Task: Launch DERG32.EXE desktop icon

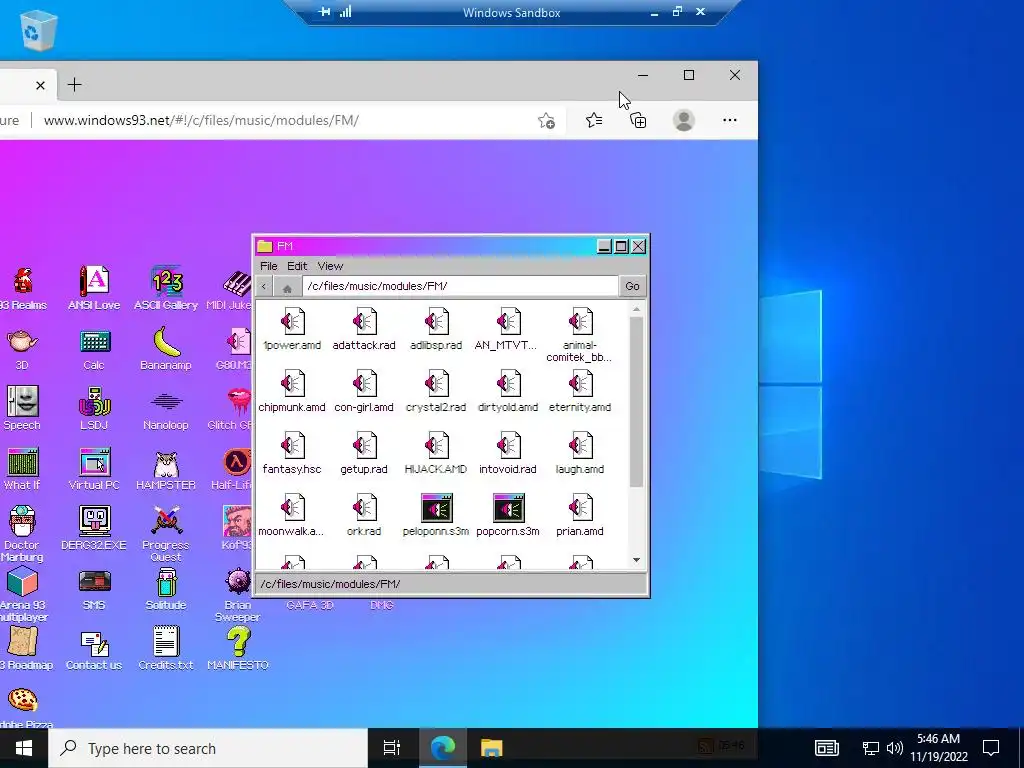Action: click(x=94, y=528)
